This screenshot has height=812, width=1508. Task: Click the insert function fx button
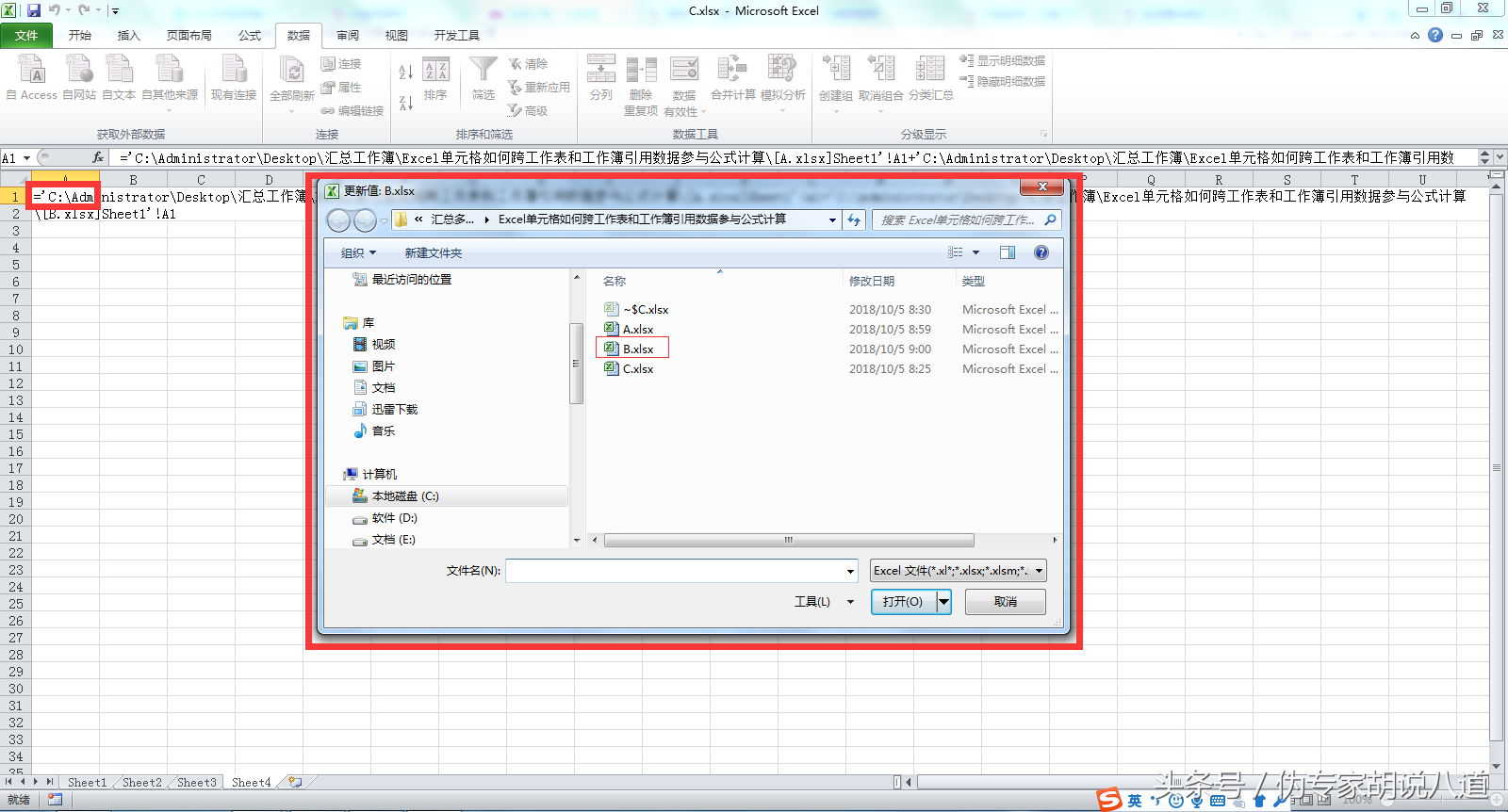click(x=98, y=157)
